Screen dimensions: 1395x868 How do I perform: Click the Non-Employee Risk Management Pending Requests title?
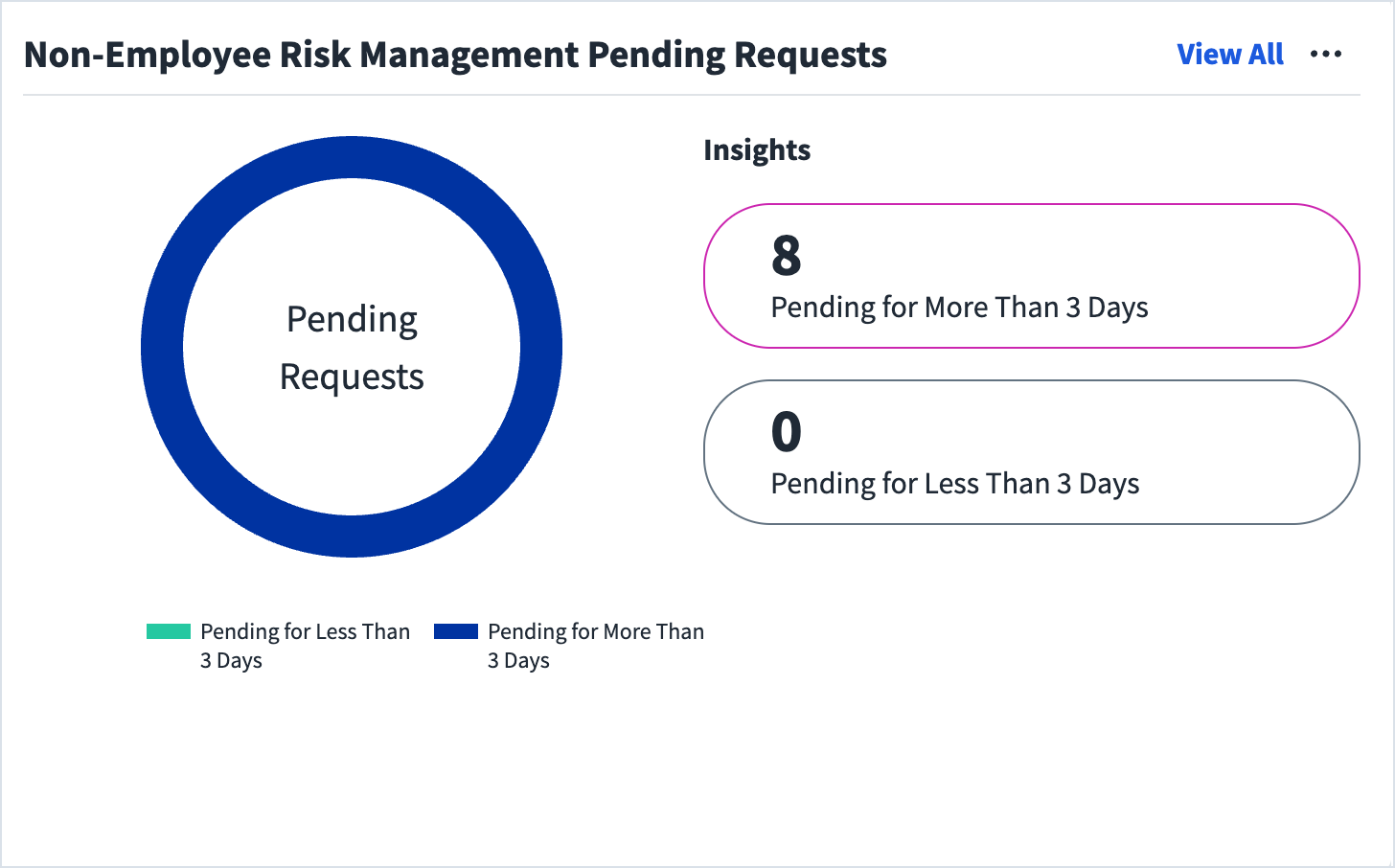pyautogui.click(x=455, y=55)
